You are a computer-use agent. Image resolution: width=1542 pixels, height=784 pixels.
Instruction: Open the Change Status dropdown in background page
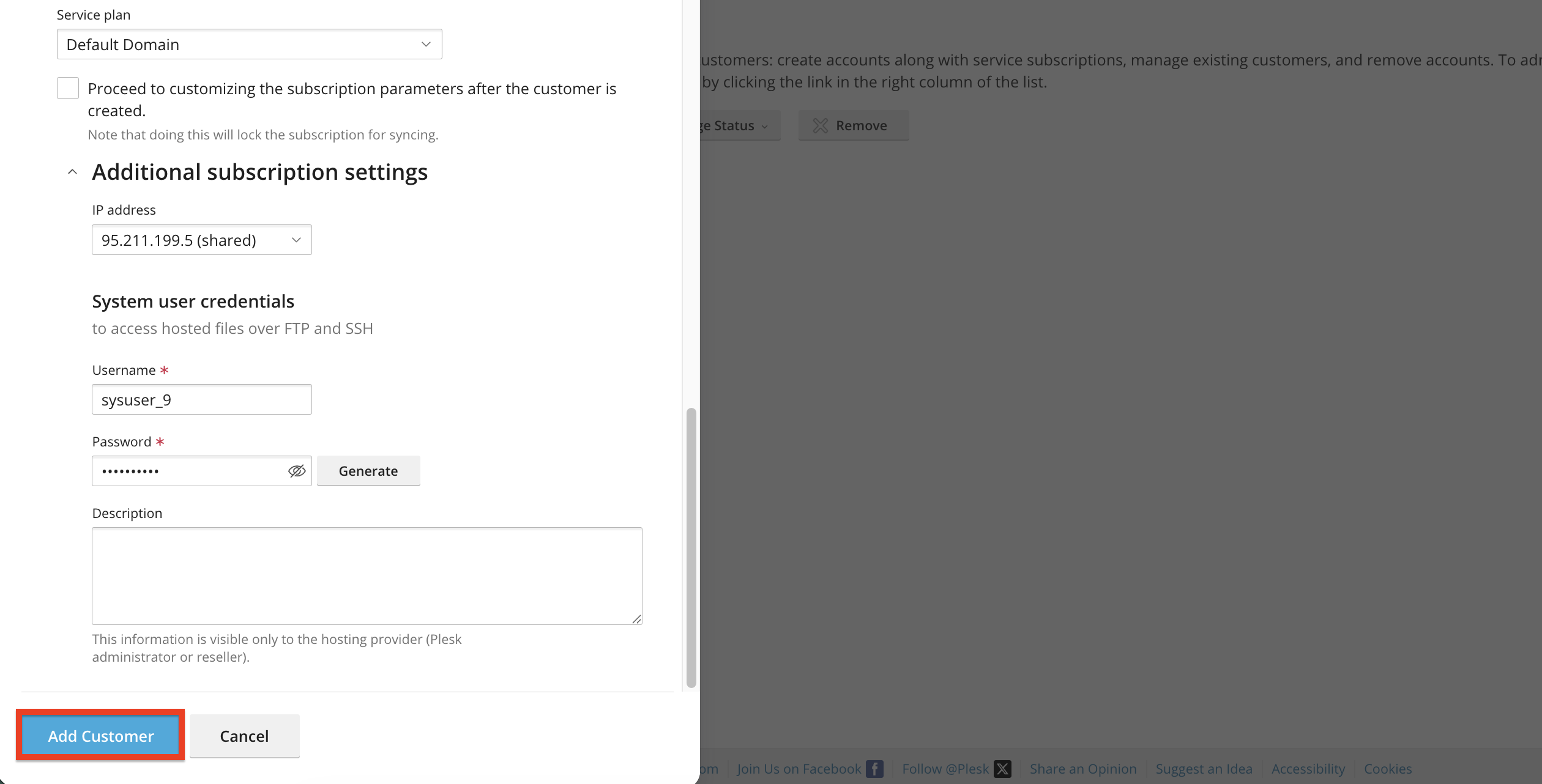(x=739, y=125)
